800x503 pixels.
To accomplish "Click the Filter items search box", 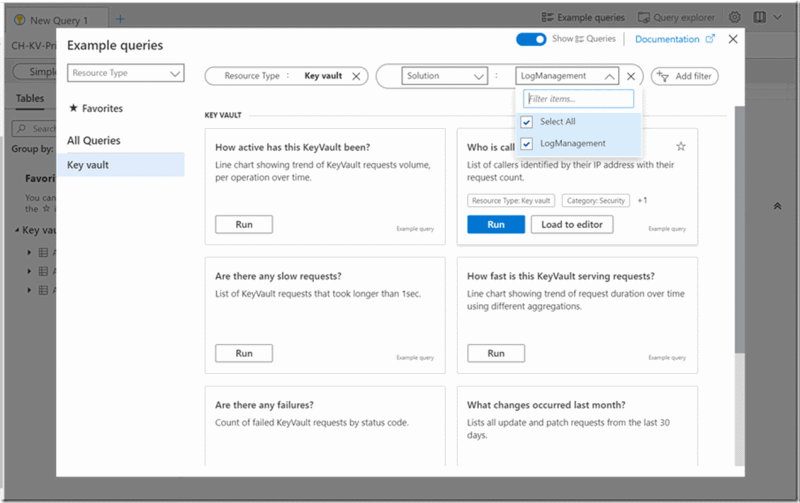I will [579, 99].
